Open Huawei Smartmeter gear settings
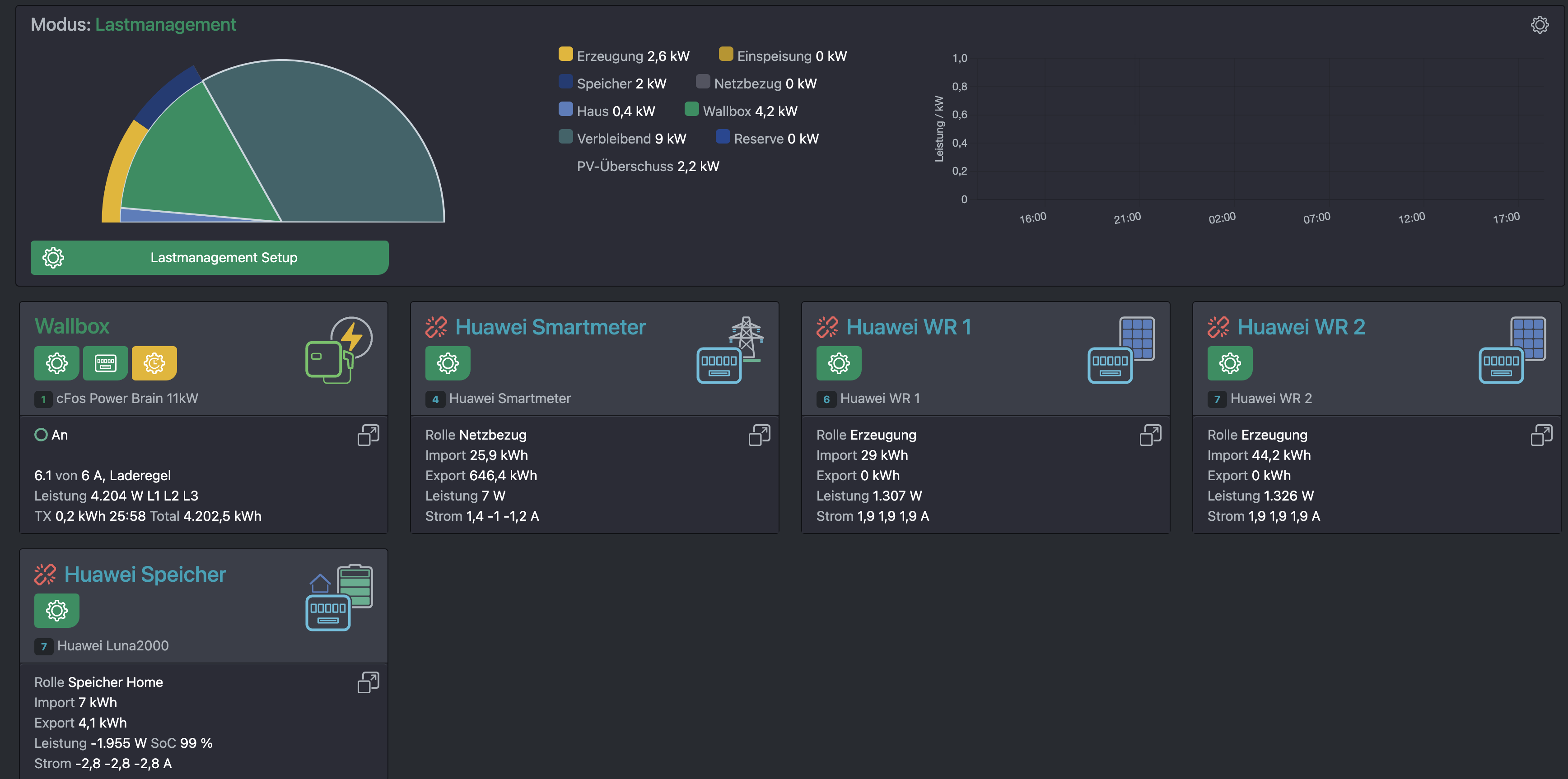The width and height of the screenshot is (1568, 779). pos(448,363)
